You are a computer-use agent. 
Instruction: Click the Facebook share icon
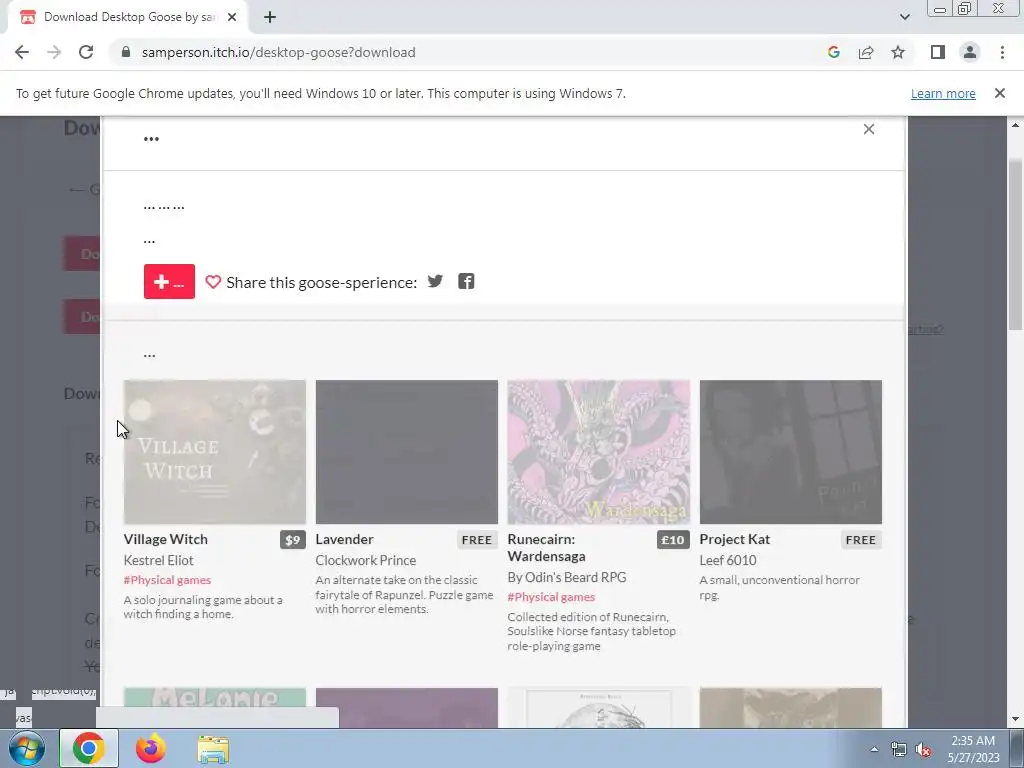click(x=466, y=281)
